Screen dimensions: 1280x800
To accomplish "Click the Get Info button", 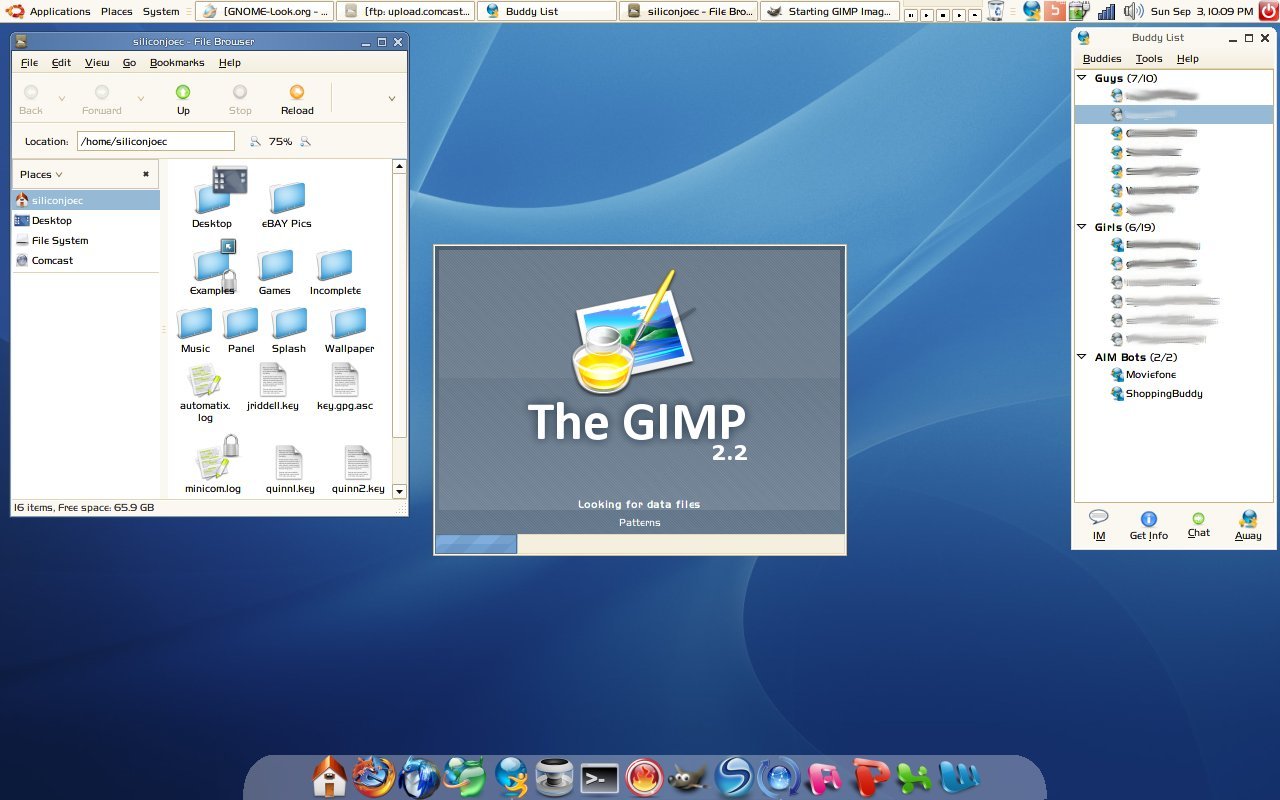I will point(1149,525).
